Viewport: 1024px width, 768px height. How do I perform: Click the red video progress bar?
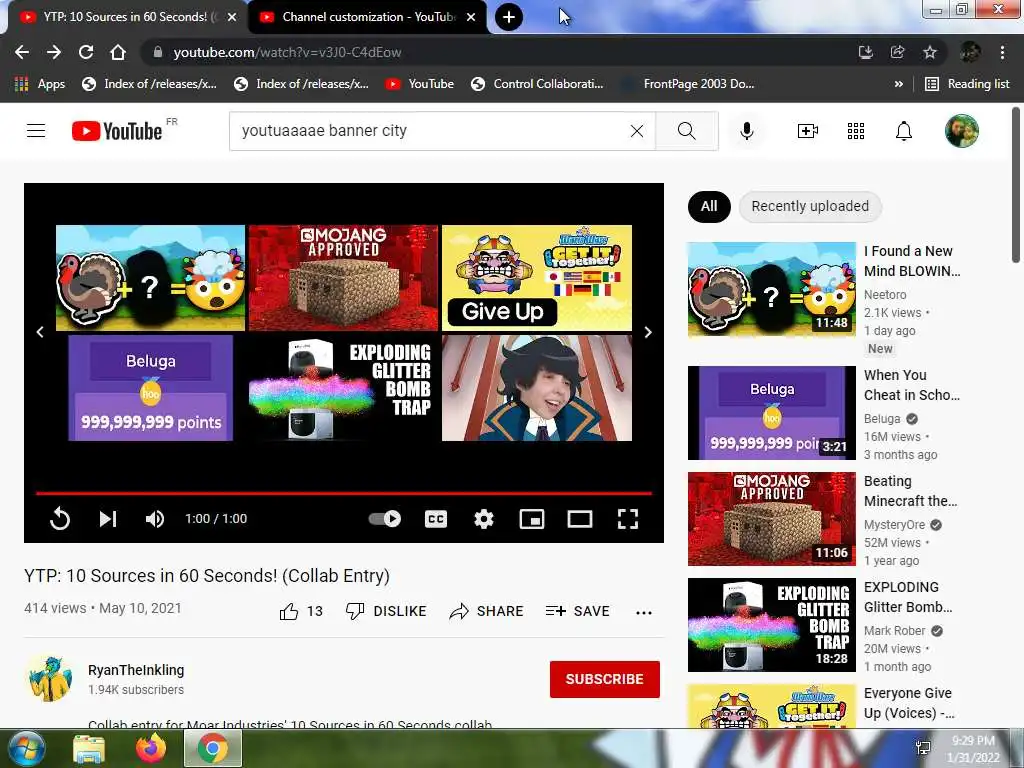[344, 493]
